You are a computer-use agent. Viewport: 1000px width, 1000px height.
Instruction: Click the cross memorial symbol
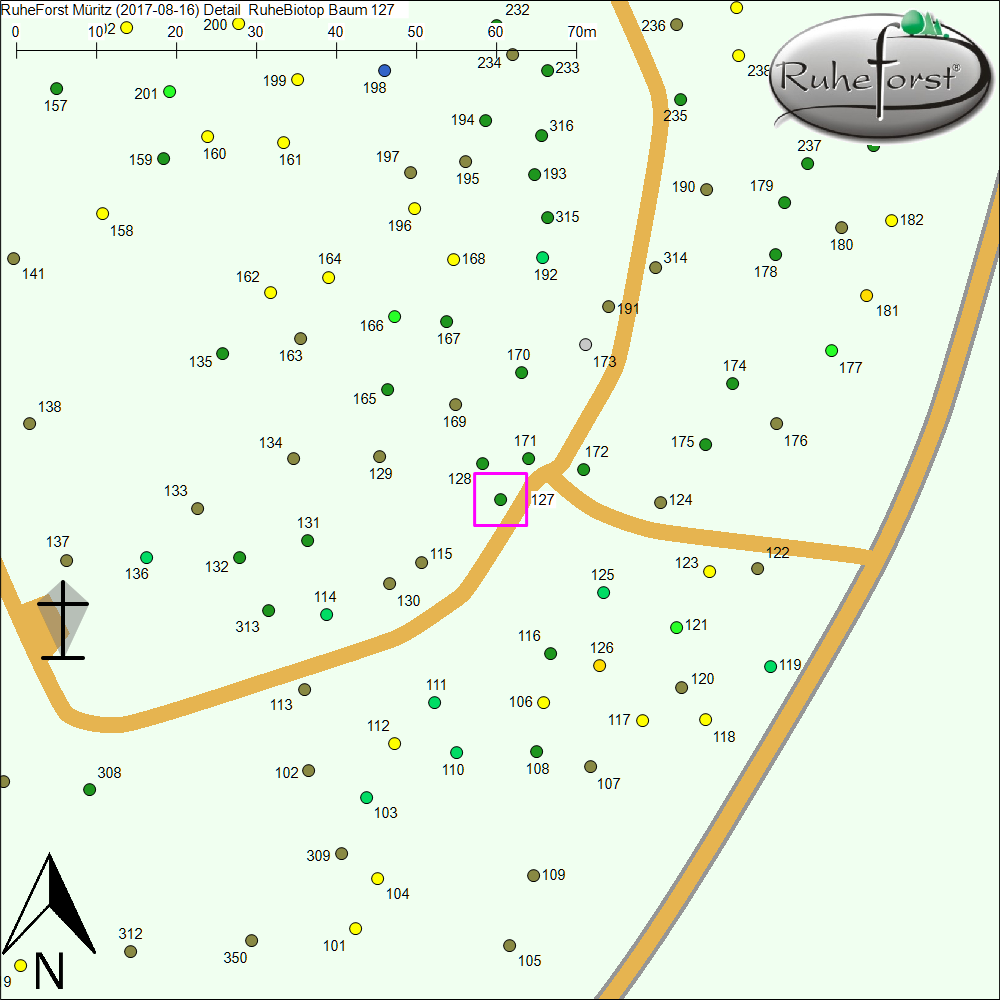point(63,620)
